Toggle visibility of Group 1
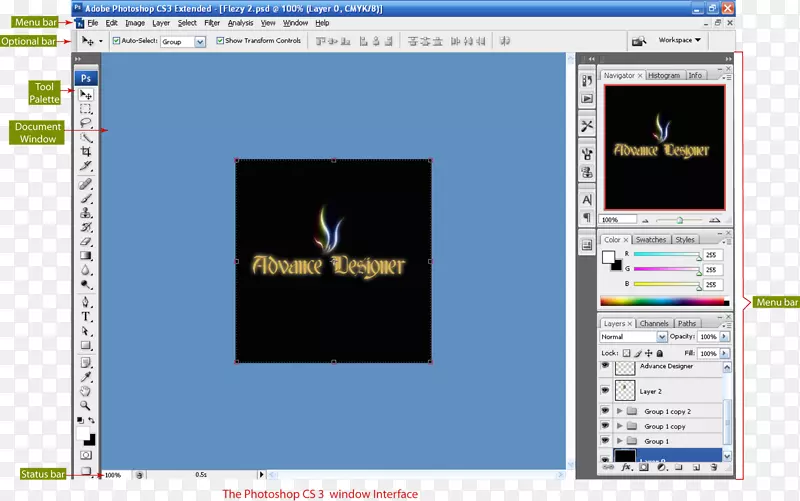 point(605,440)
